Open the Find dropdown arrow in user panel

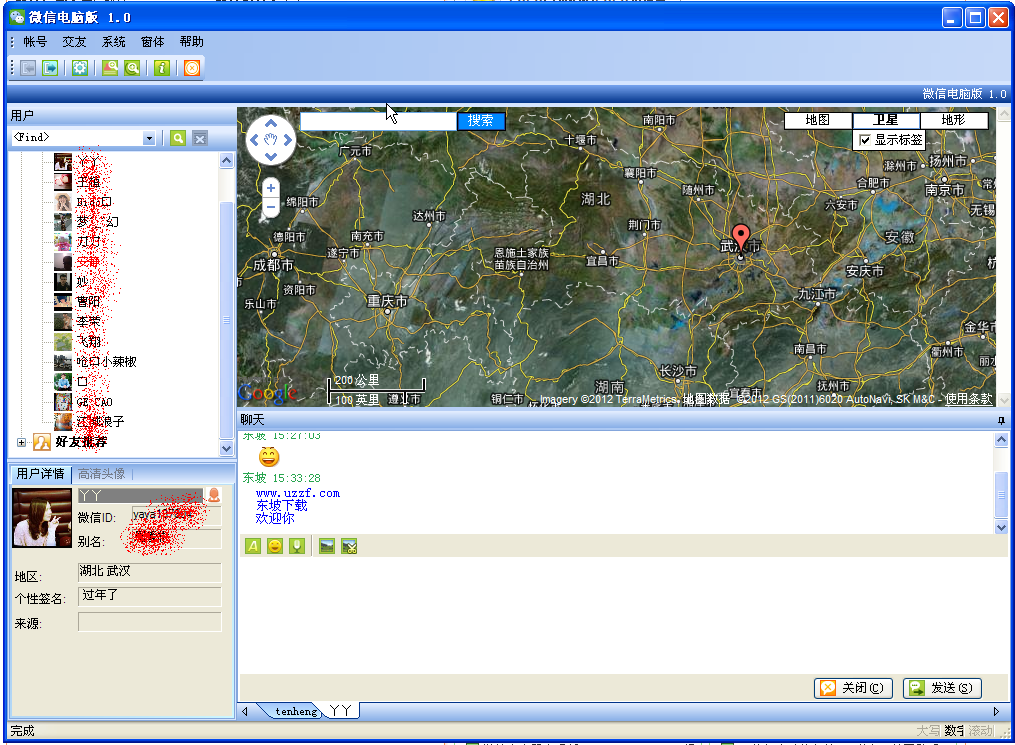pos(150,139)
